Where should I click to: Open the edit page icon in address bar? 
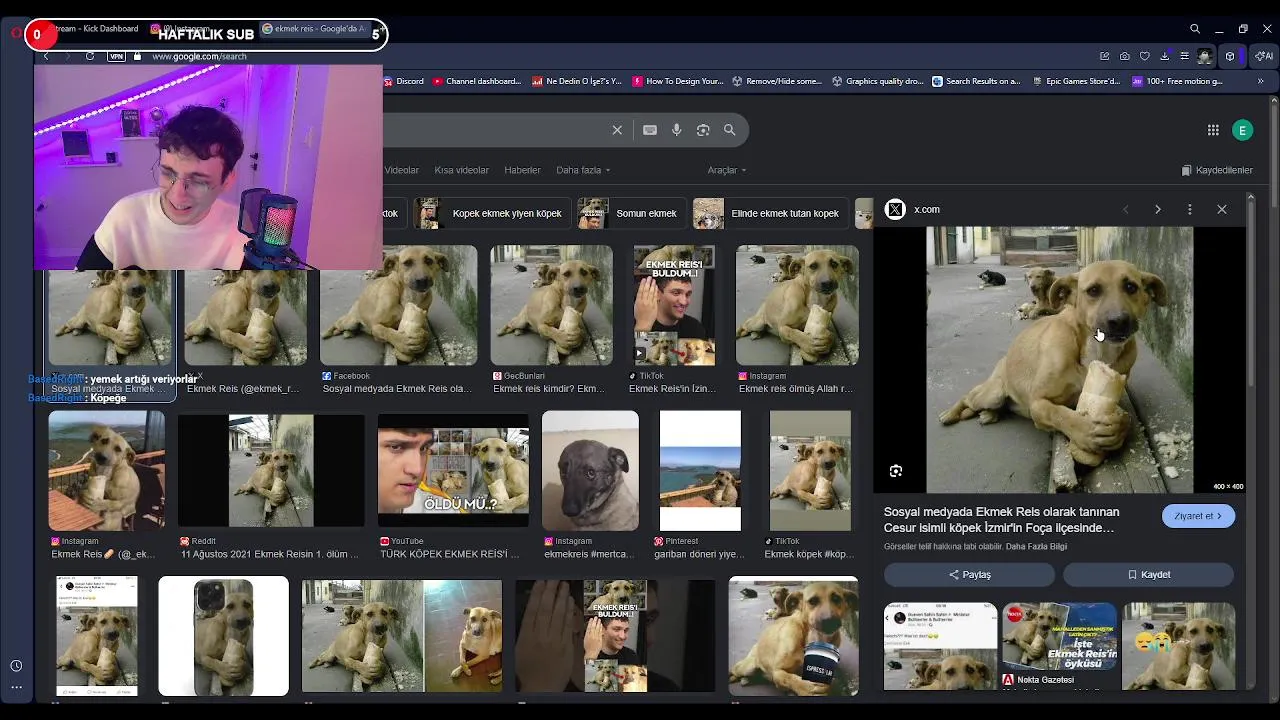1104,56
